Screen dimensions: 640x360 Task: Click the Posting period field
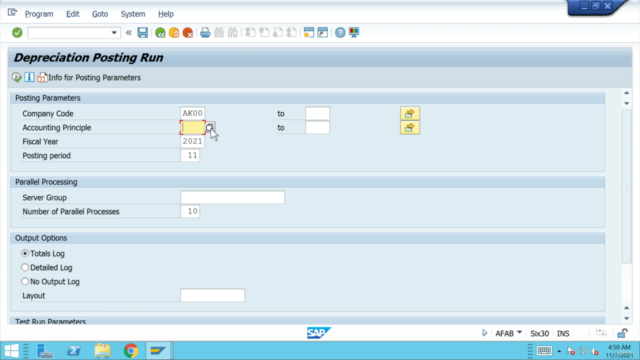190,155
